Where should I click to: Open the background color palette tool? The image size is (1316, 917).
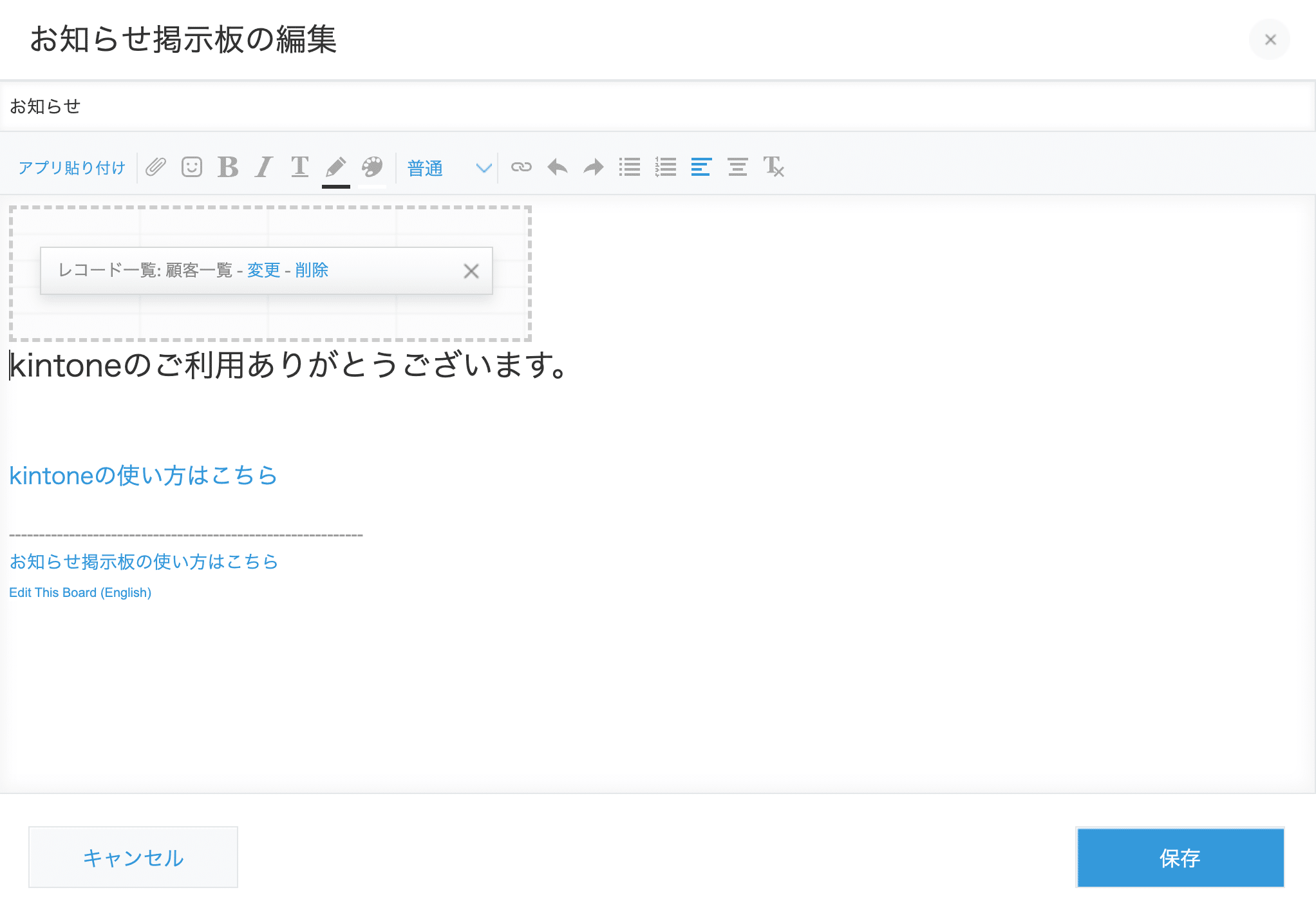pyautogui.click(x=372, y=169)
